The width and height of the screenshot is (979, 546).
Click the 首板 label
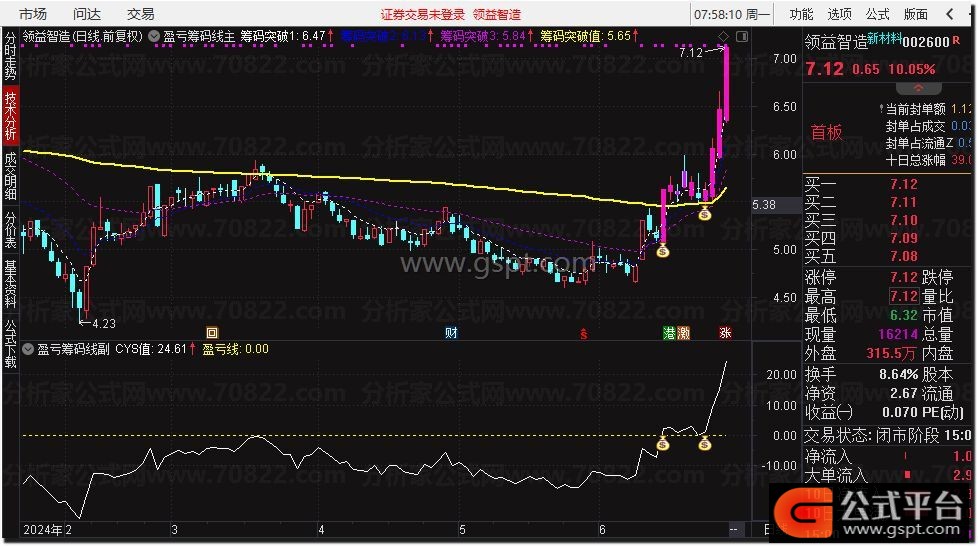pyautogui.click(x=827, y=132)
